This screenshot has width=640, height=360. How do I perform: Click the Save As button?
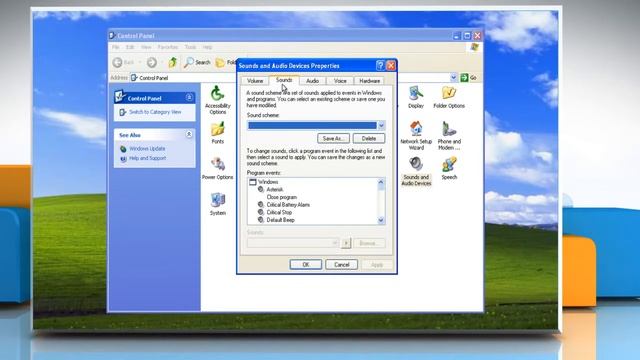click(333, 138)
